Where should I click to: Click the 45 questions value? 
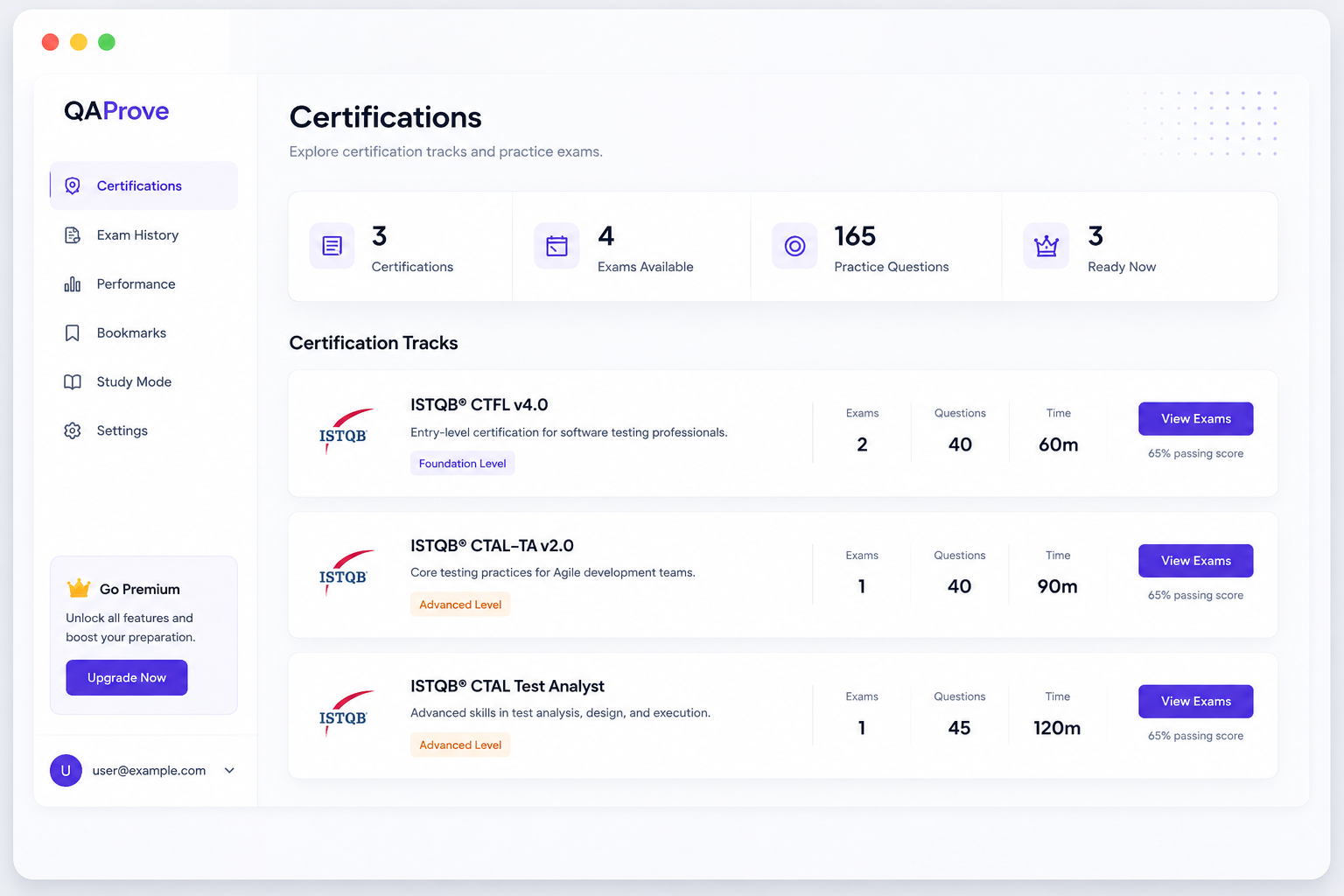(x=960, y=728)
